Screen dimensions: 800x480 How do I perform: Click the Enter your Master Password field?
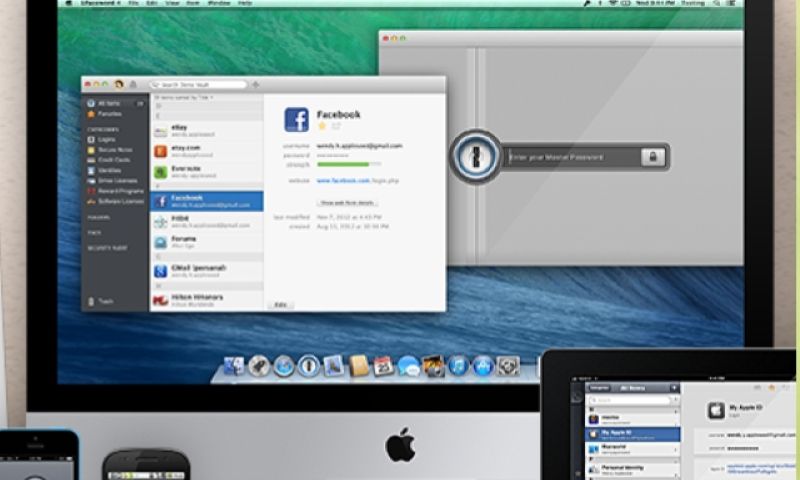pyautogui.click(x=572, y=157)
